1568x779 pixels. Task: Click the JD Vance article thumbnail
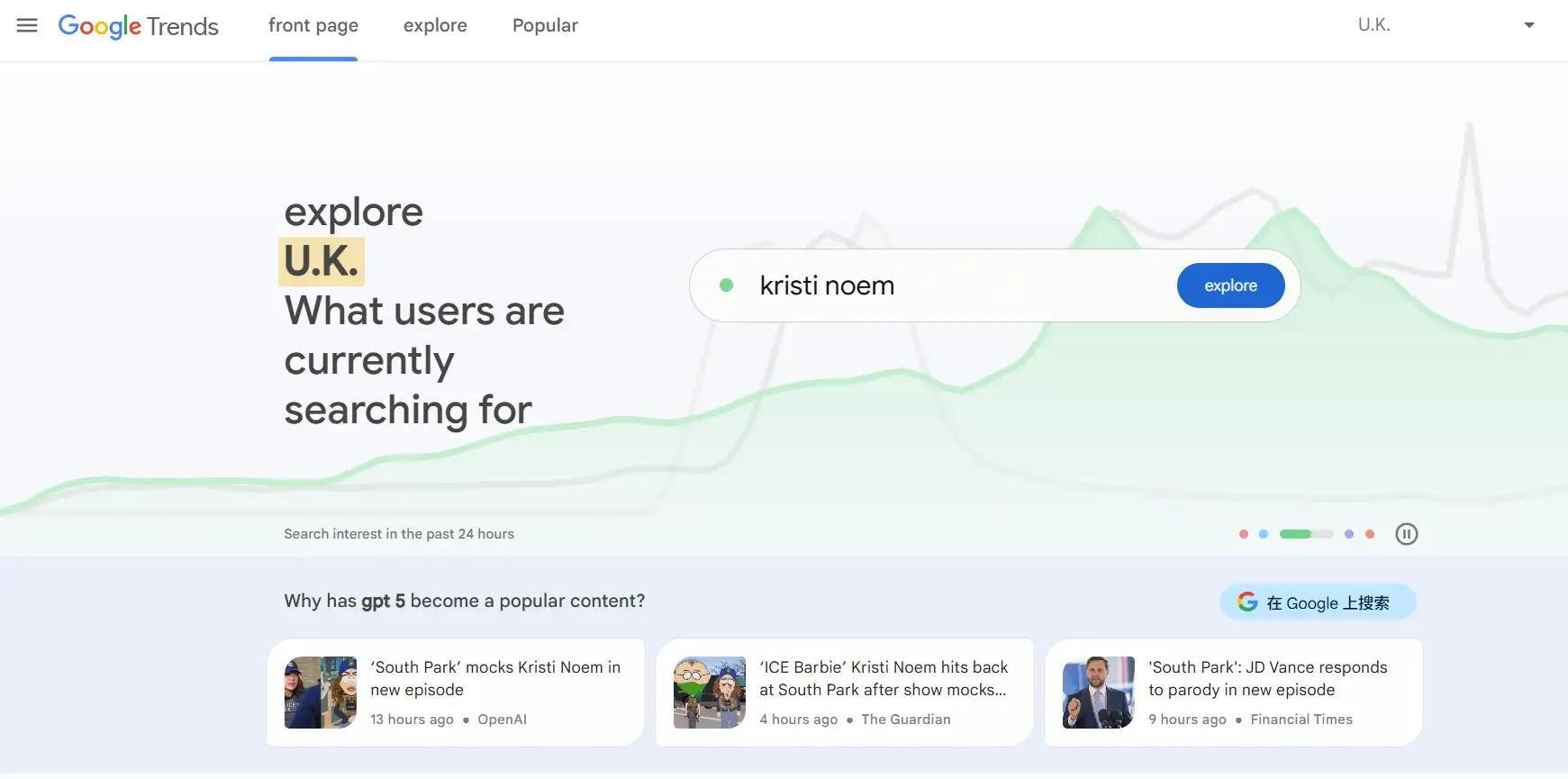pyautogui.click(x=1099, y=693)
